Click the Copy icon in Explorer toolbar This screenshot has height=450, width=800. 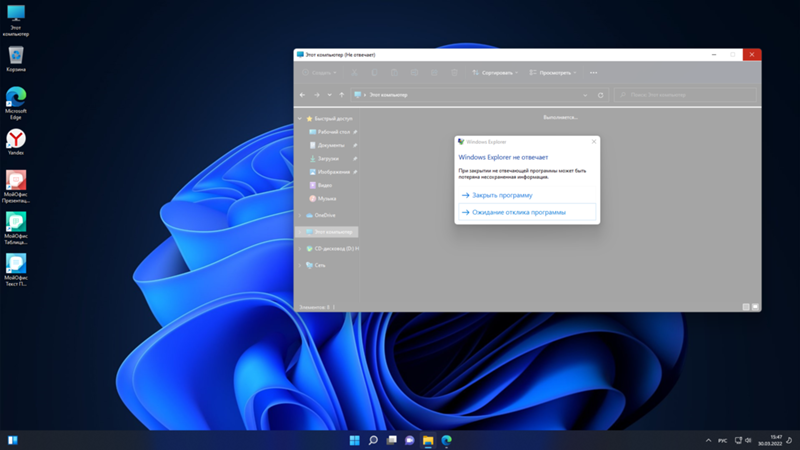pos(374,72)
